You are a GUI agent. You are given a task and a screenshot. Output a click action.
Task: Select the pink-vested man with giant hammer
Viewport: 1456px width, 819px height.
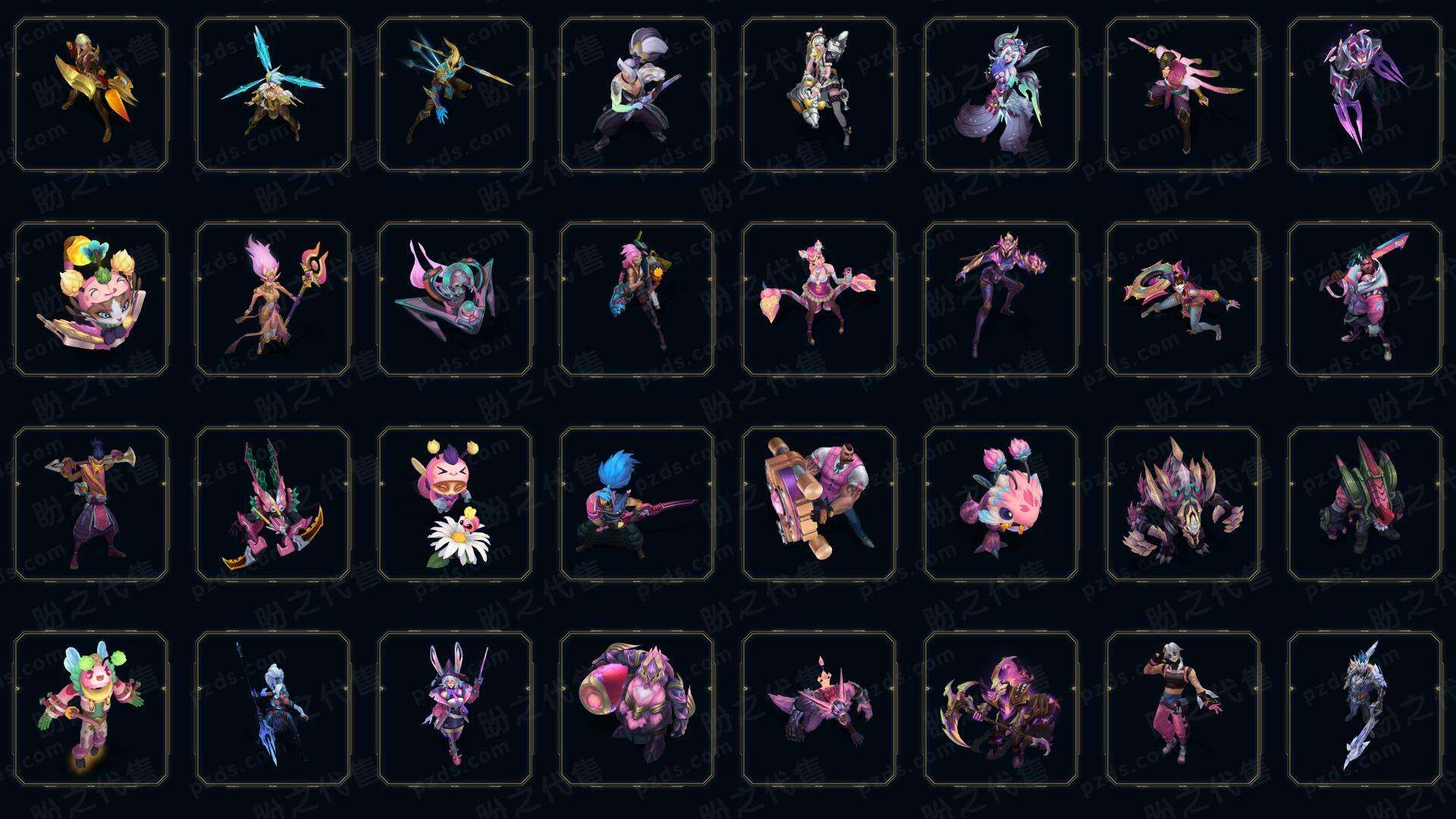(x=819, y=504)
